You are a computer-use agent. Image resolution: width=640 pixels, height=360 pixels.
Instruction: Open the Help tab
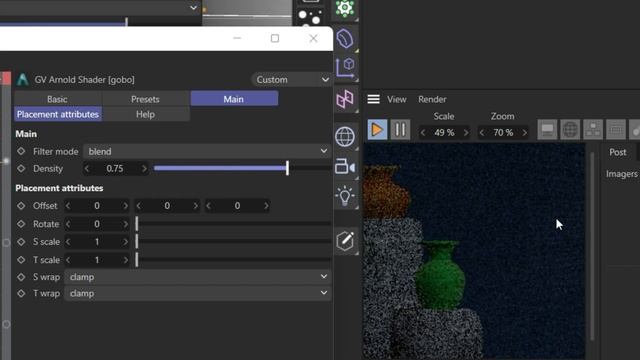point(146,114)
